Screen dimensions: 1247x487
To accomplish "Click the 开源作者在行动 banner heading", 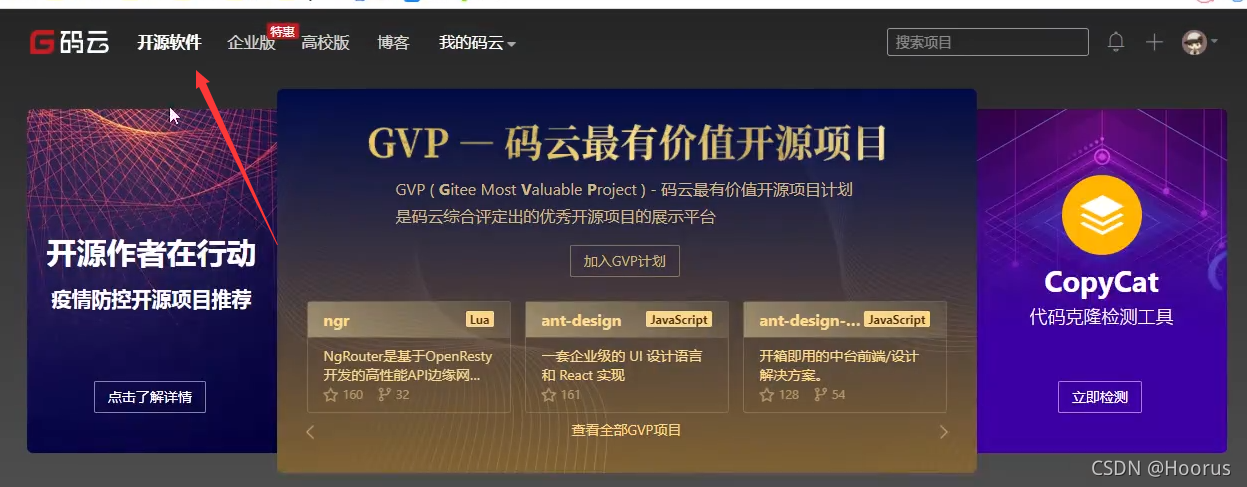I will (151, 254).
